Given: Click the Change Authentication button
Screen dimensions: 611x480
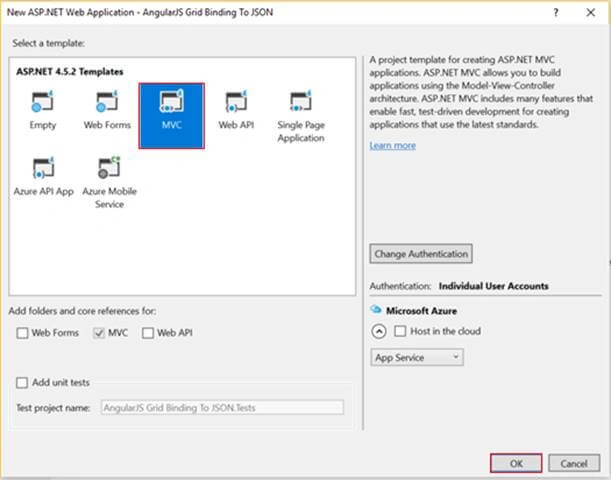Looking at the screenshot, I should 421,254.
